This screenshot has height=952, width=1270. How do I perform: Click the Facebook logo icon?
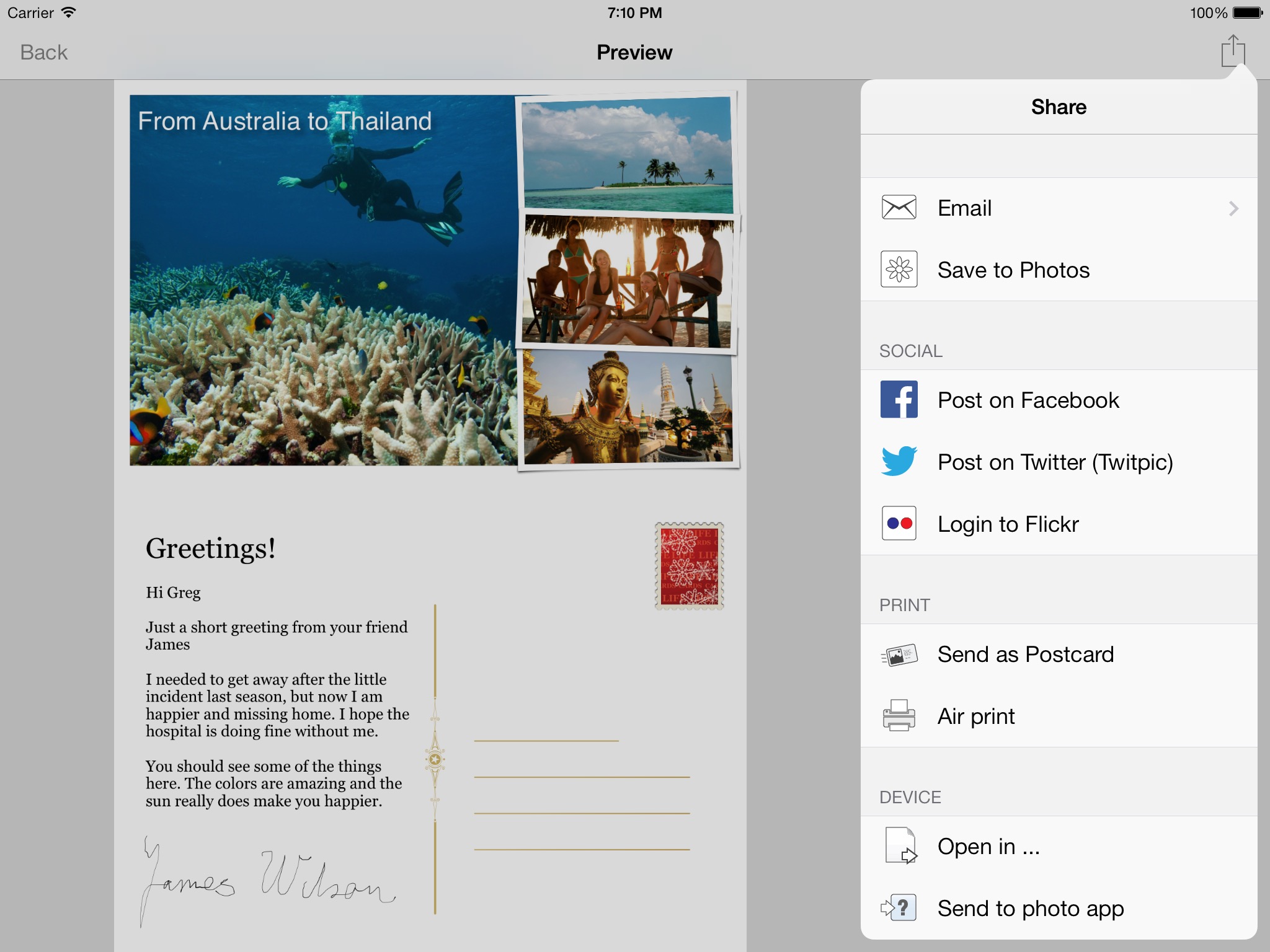tap(899, 400)
